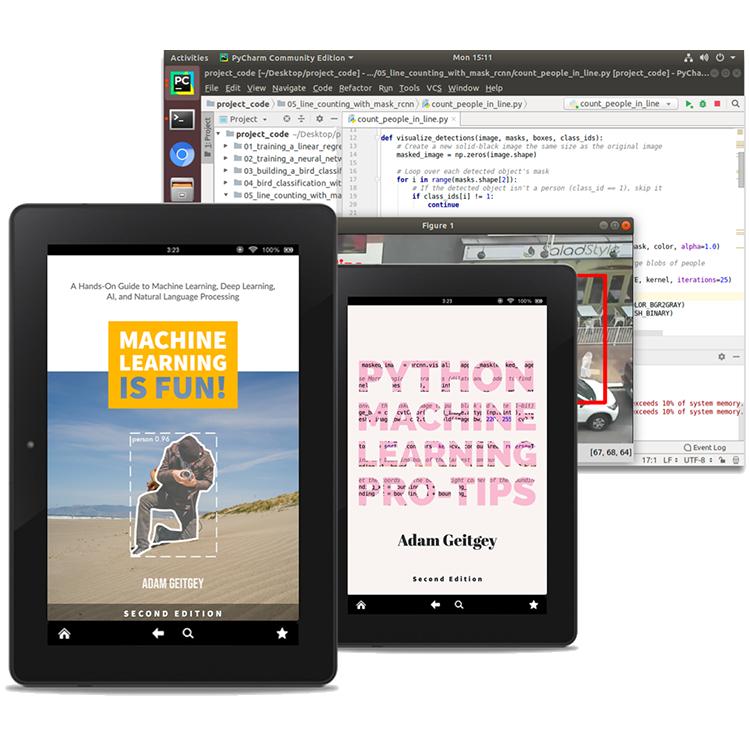Open the VCS menu
The height and width of the screenshot is (750, 750).
tap(434, 88)
